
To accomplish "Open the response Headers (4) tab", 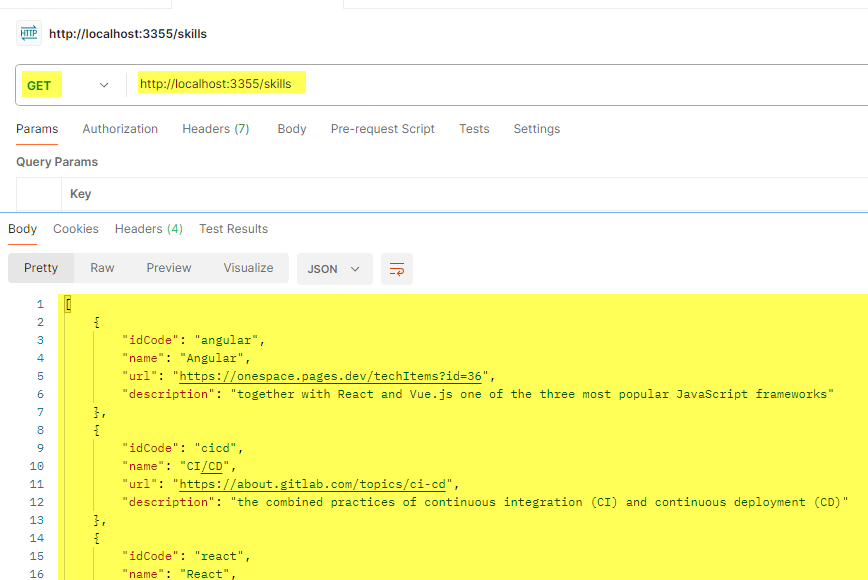I will point(148,229).
